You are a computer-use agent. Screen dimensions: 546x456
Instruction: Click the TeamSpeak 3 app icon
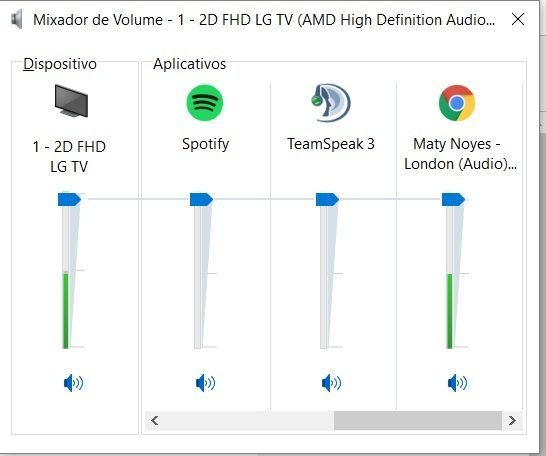[x=331, y=103]
